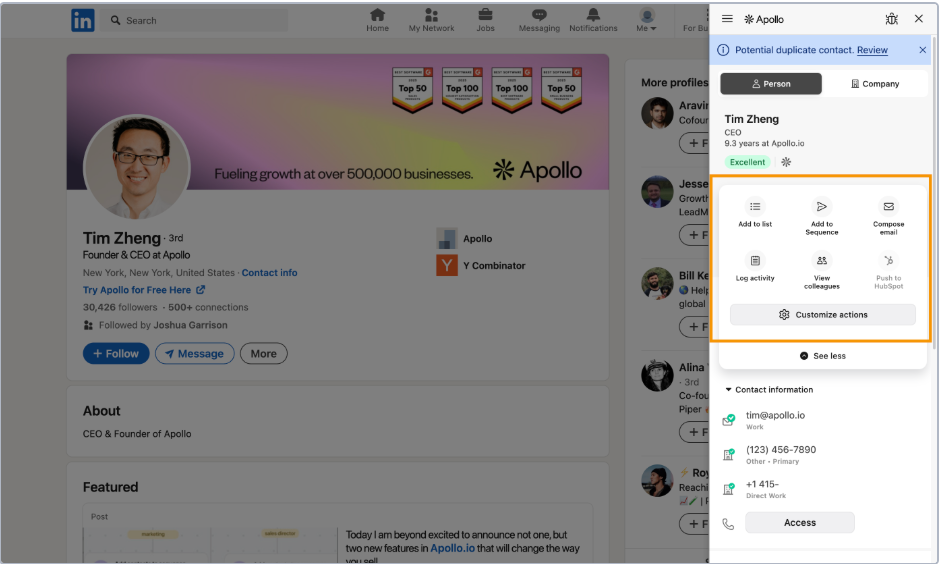The width and height of the screenshot is (940, 564).
Task: Click the Apollo.io link in featured post
Action: pyautogui.click(x=452, y=548)
